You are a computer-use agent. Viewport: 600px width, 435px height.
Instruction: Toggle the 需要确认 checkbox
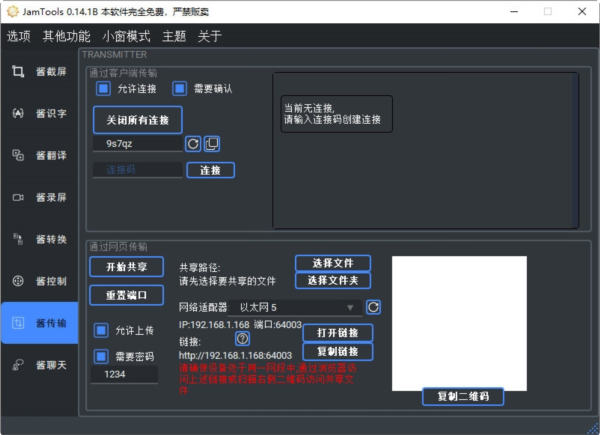pyautogui.click(x=179, y=88)
